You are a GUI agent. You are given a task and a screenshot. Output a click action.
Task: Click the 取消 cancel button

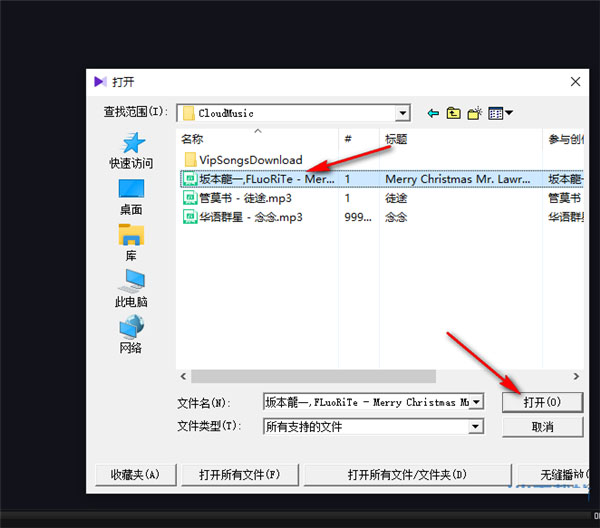pos(542,427)
